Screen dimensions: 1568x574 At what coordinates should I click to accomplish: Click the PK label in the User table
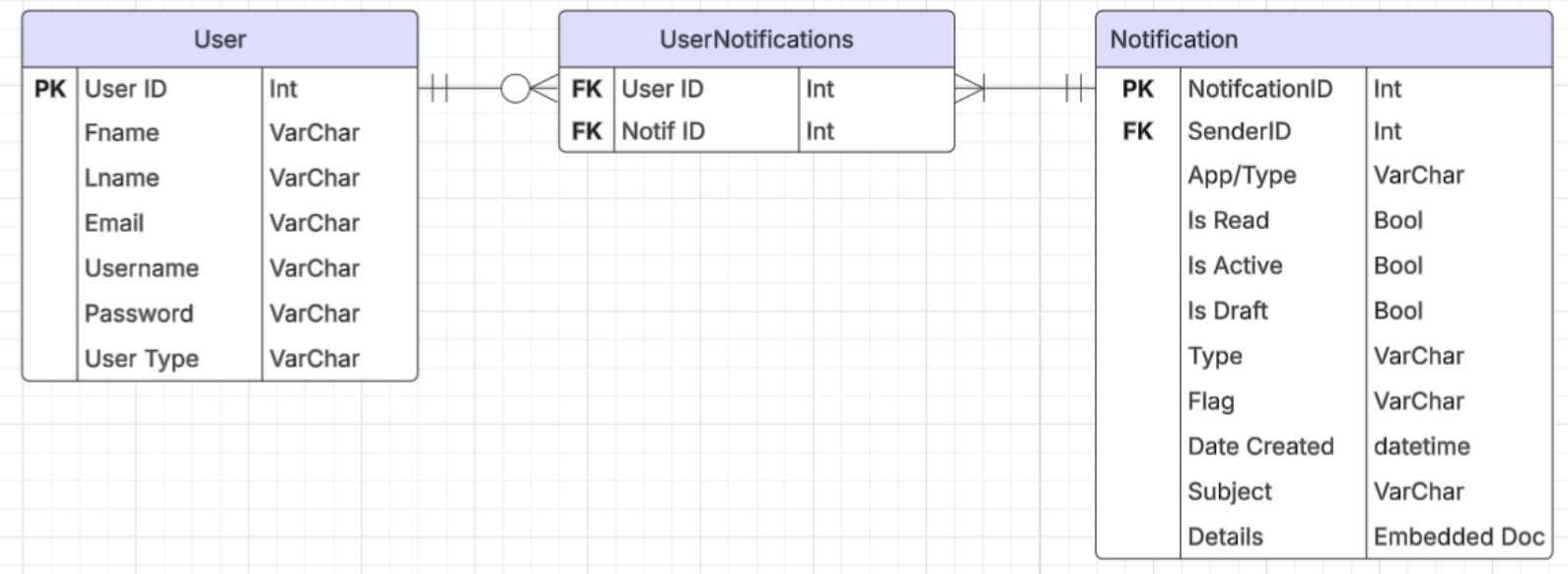(x=50, y=89)
